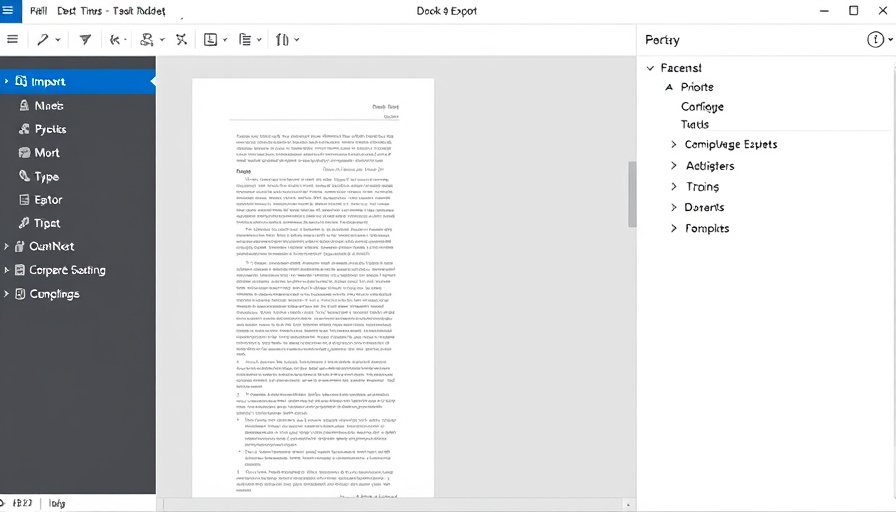Select Priorte in the tree
The image size is (896, 512).
(x=697, y=87)
